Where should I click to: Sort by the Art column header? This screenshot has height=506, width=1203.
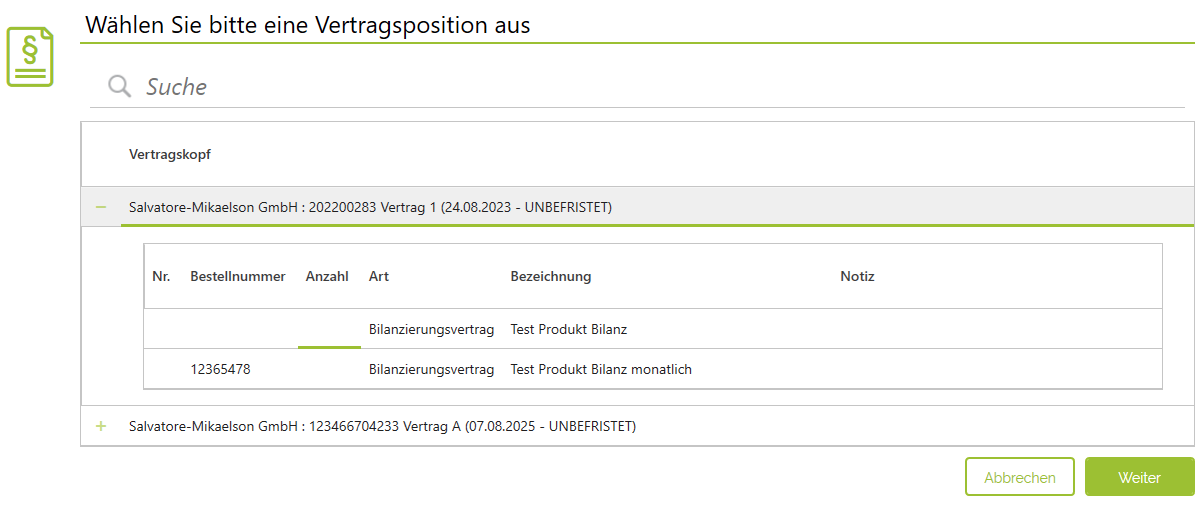click(379, 276)
